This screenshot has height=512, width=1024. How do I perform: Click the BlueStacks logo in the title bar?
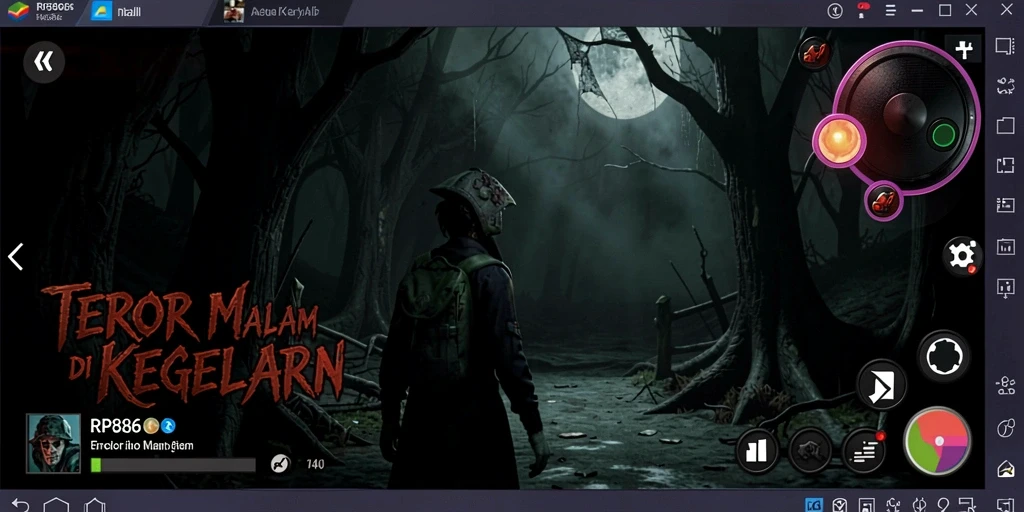click(x=18, y=11)
